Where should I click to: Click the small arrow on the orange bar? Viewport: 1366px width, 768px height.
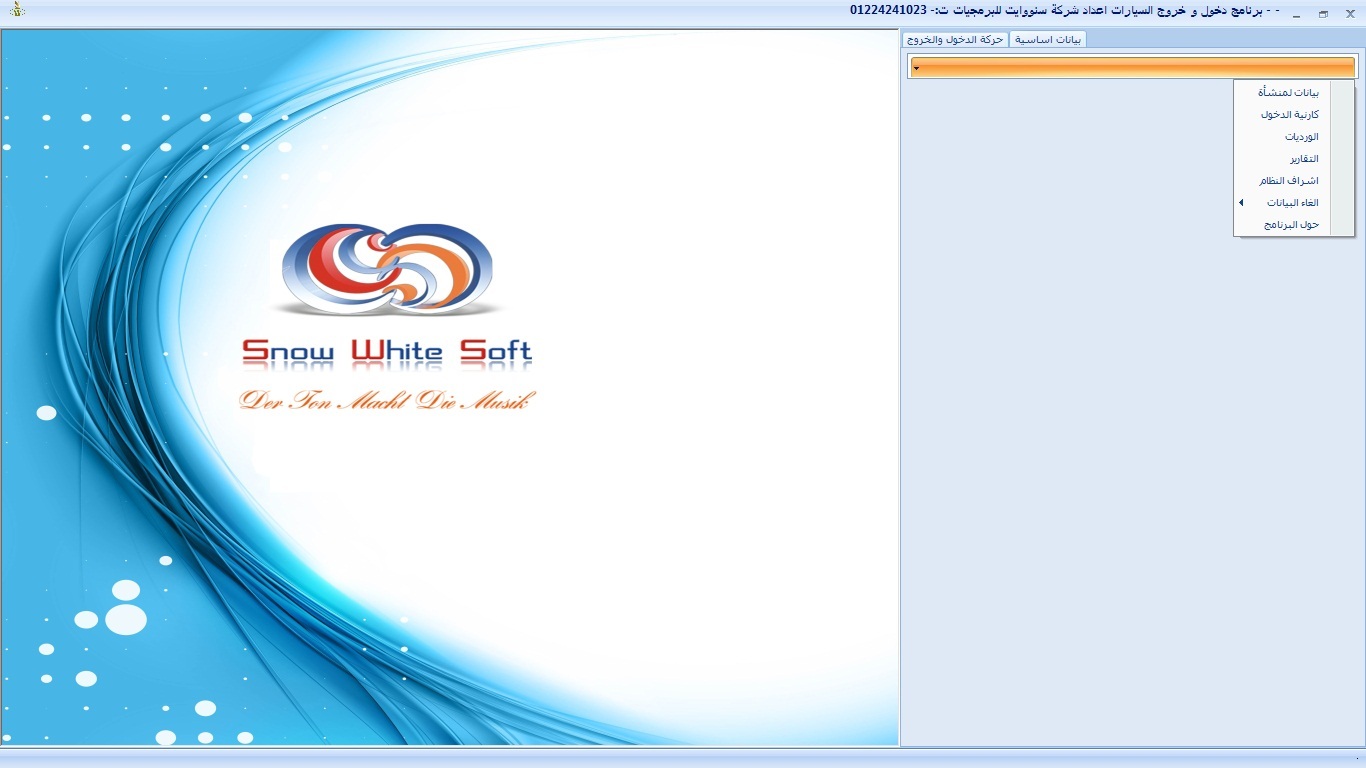tap(916, 68)
